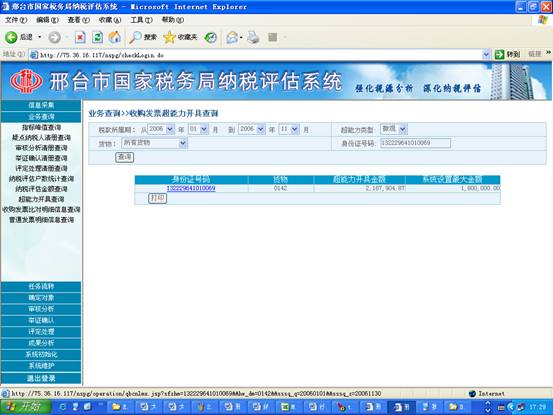The width and height of the screenshot is (553, 415).
Task: Click the Windows Start button
Action: (26, 407)
